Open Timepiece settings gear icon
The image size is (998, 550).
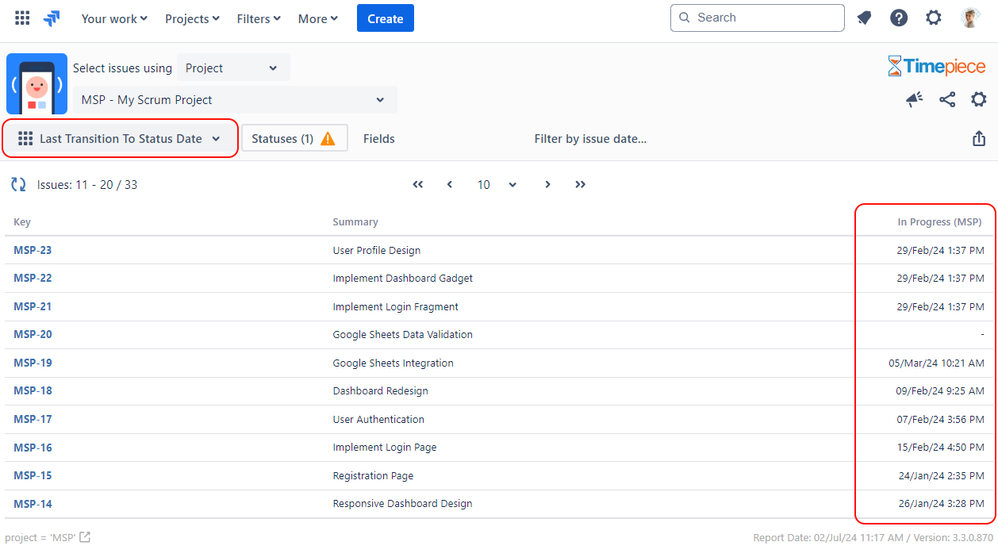pos(978,99)
